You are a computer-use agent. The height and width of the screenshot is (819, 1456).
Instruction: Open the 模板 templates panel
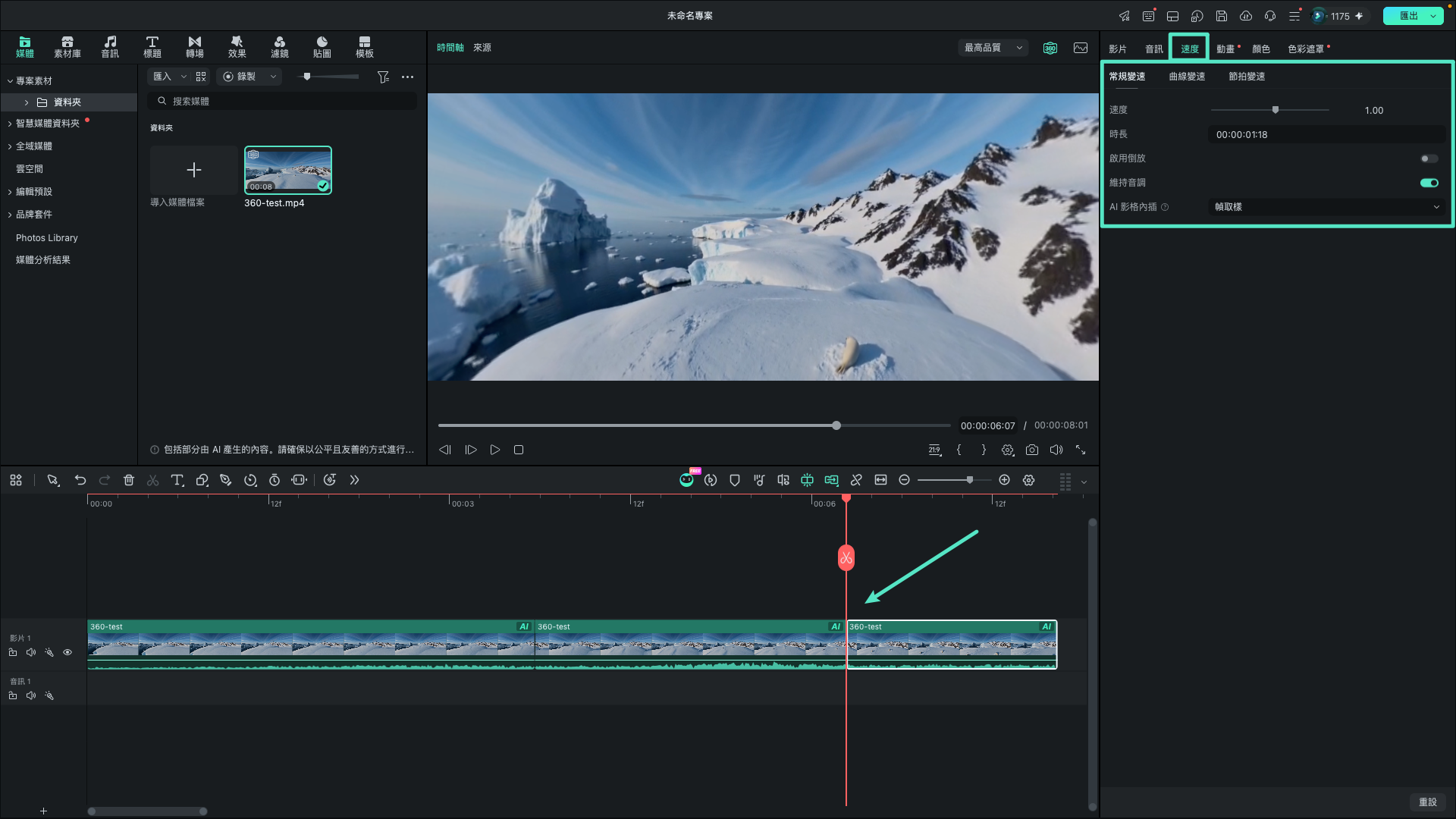click(365, 47)
